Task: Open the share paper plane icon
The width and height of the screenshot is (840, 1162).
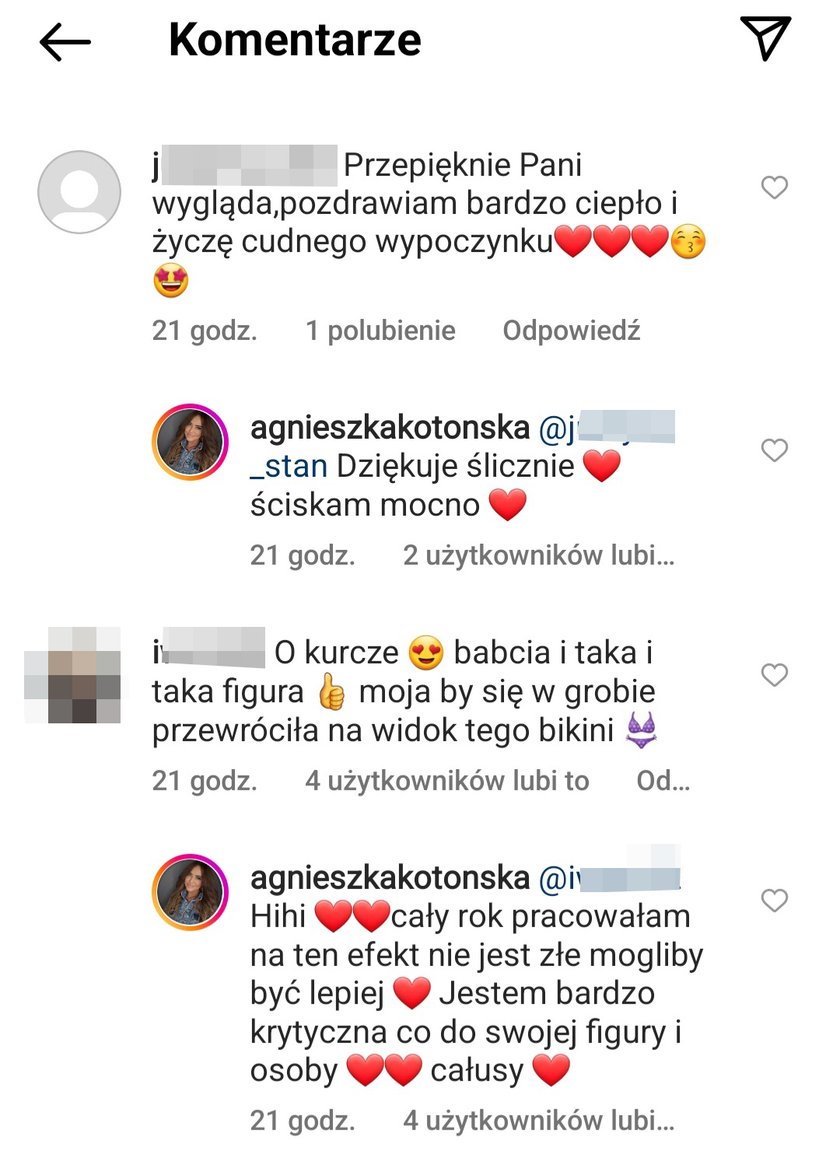Action: point(765,37)
